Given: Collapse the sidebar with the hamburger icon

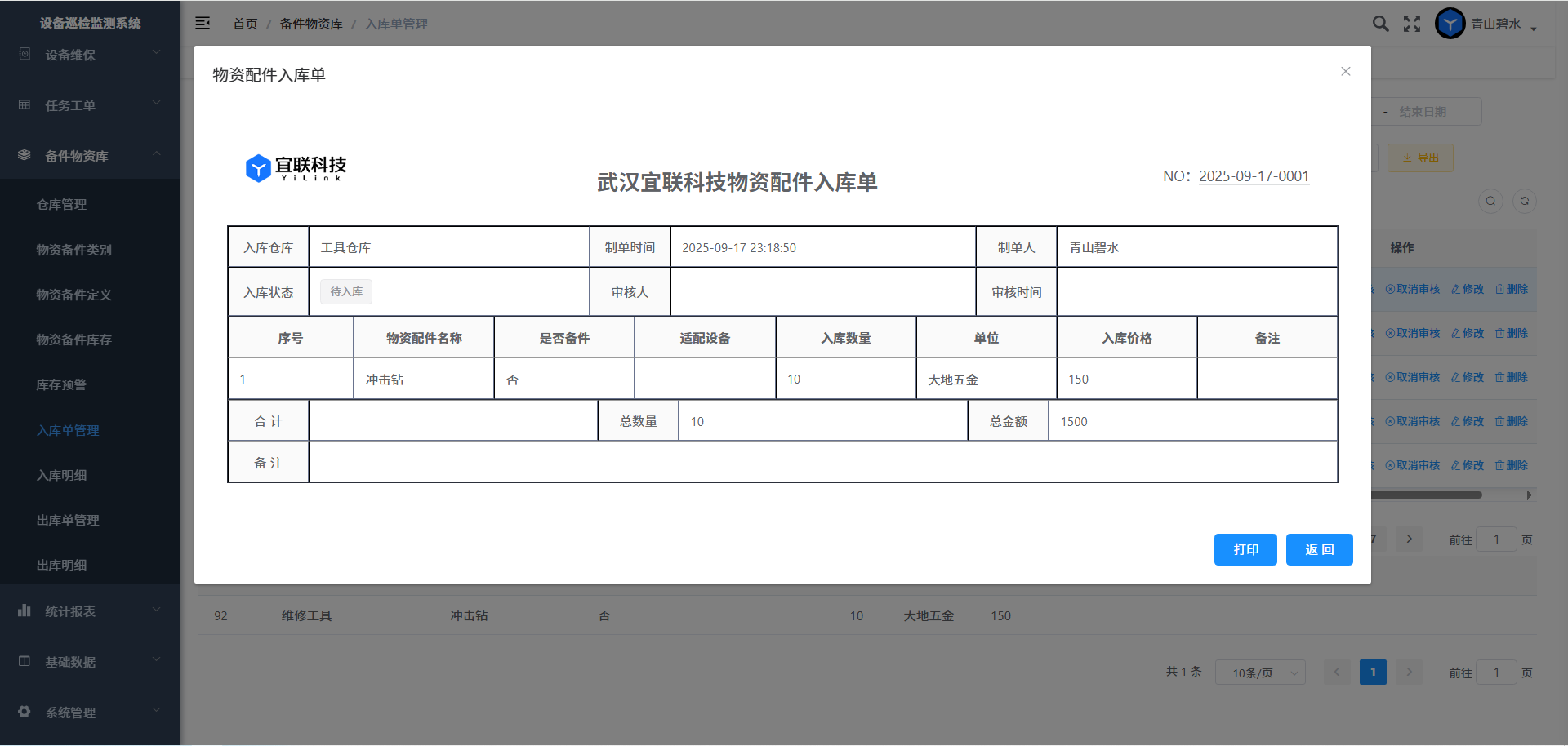Looking at the screenshot, I should [203, 24].
